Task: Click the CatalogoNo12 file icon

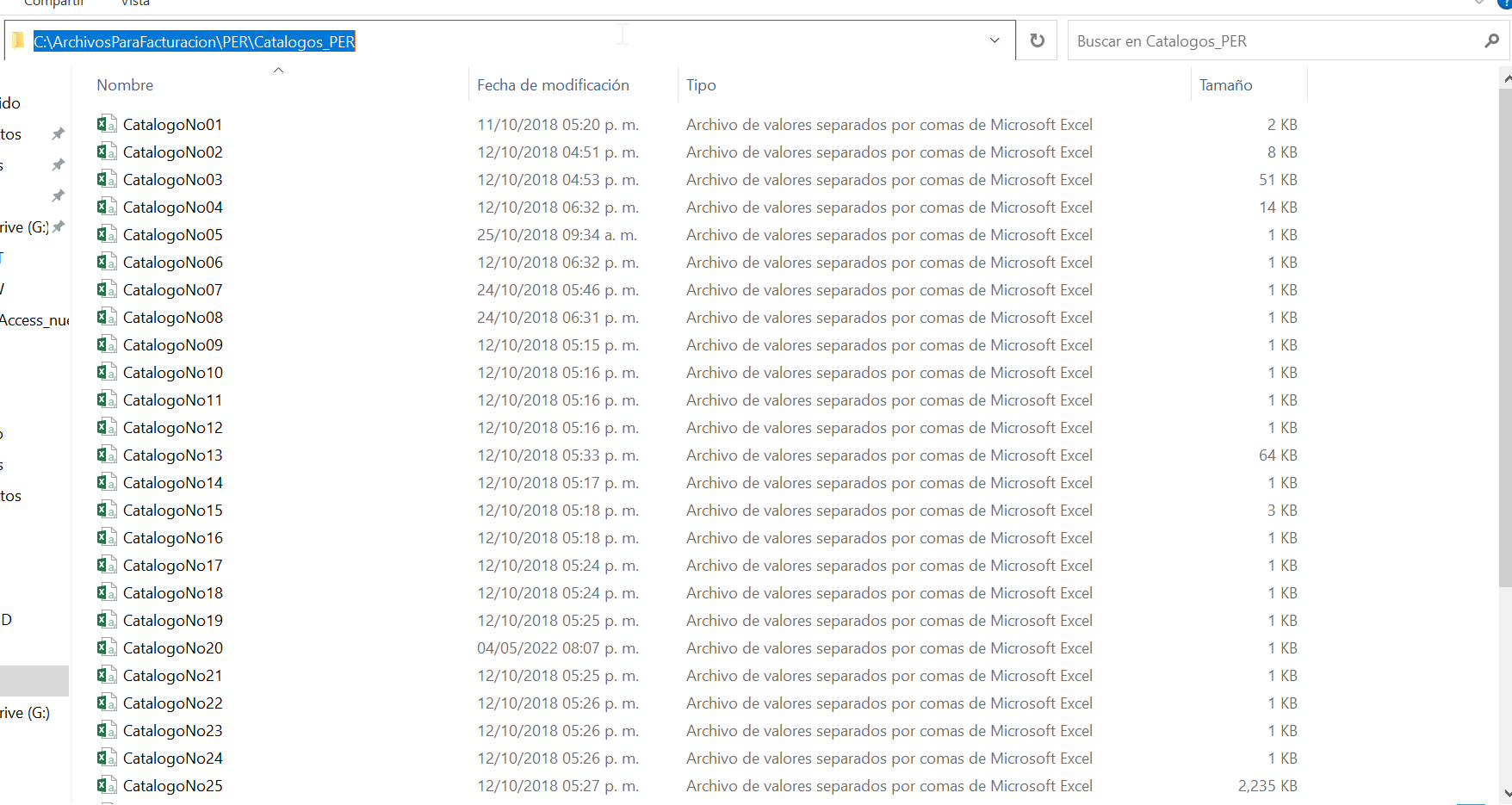Action: pos(107,427)
